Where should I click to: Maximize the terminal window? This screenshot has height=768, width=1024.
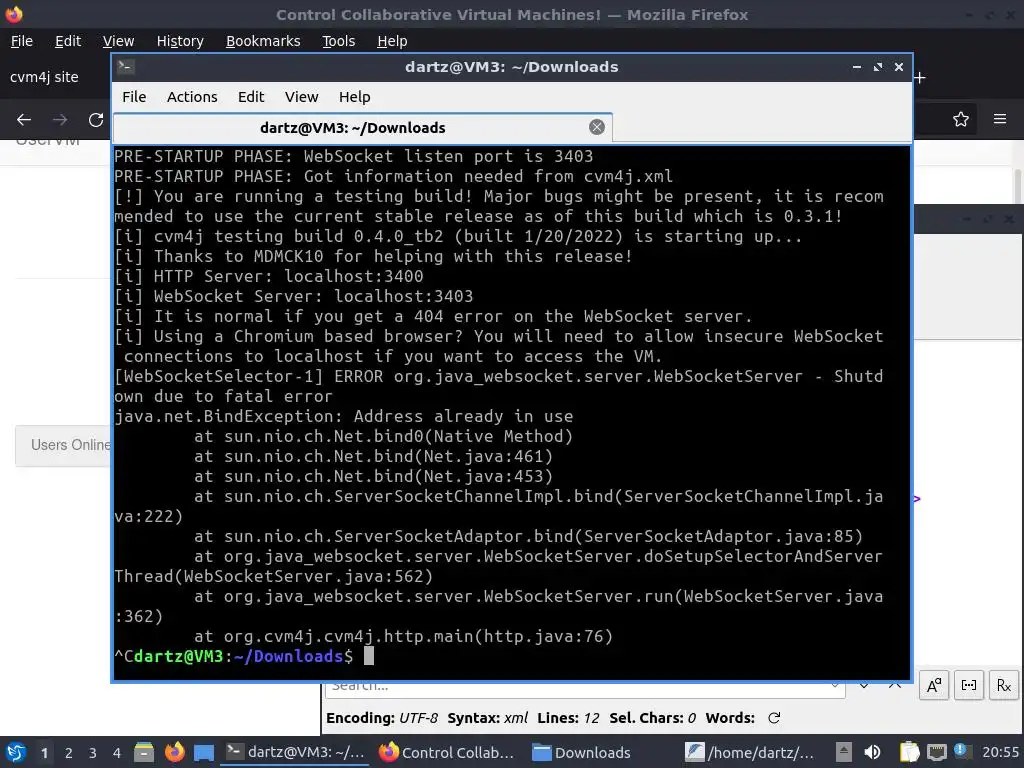point(878,67)
